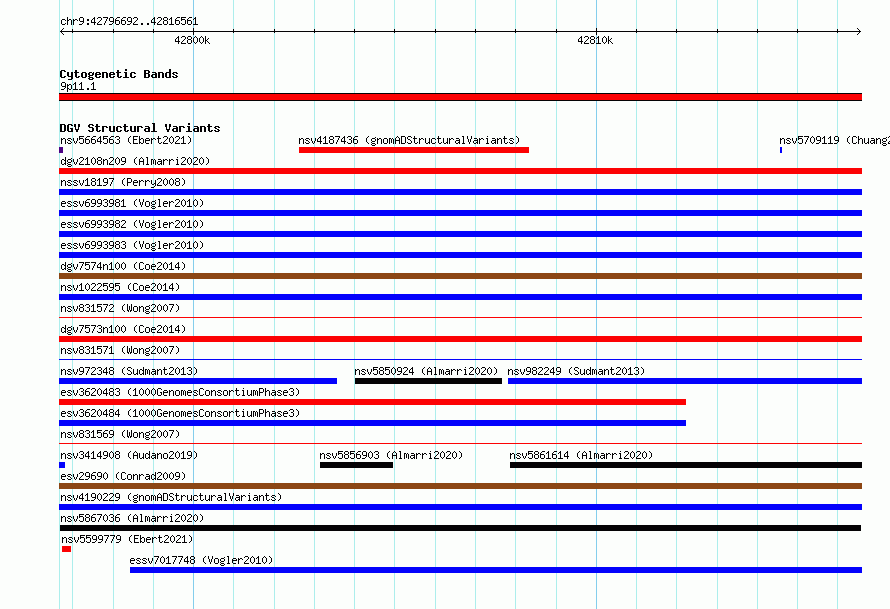Select the dgv2108n209 (Almarri2020) label
The width and height of the screenshot is (890, 609).
tap(135, 161)
